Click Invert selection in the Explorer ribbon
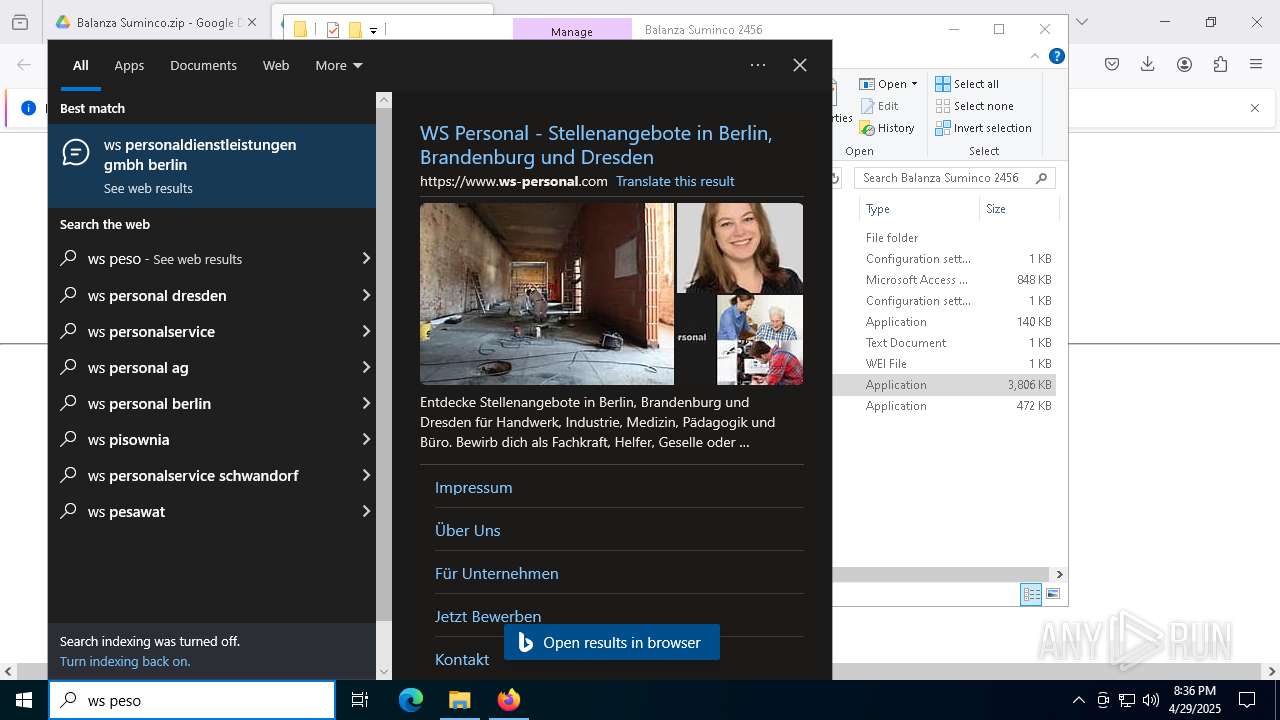Screen dimensions: 1280x720 coord(983,128)
